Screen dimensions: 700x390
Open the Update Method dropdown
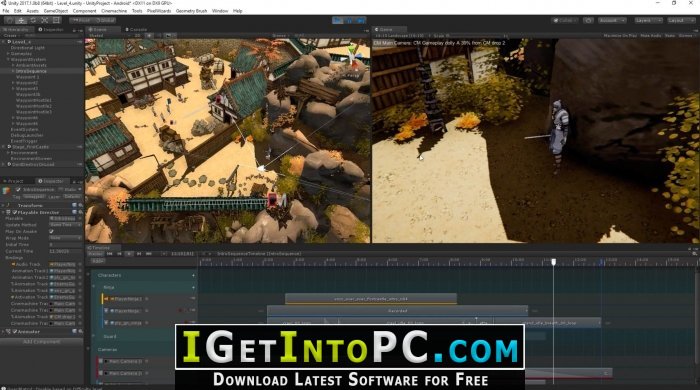tap(66, 225)
